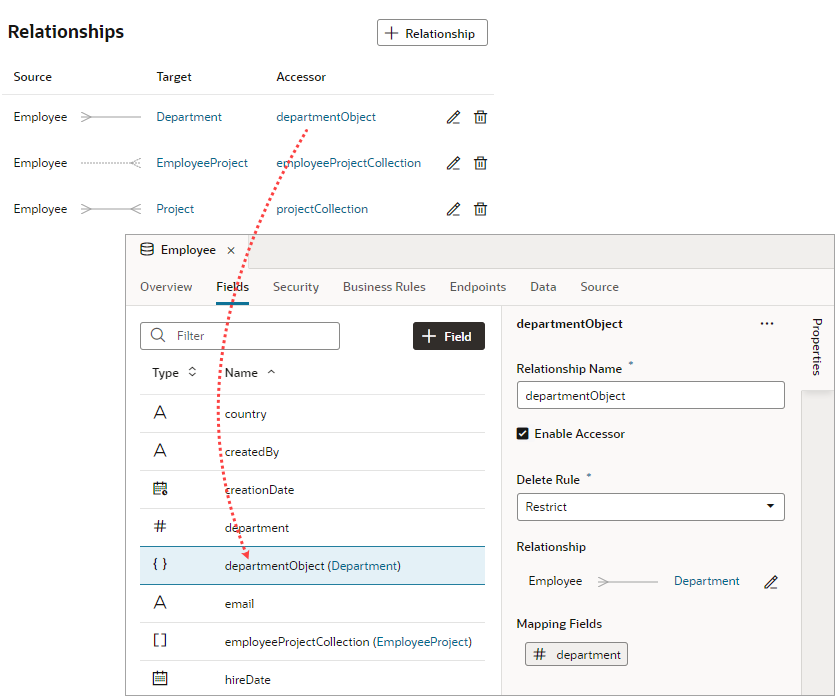Delete the Project relationship using its trash icon

point(480,208)
